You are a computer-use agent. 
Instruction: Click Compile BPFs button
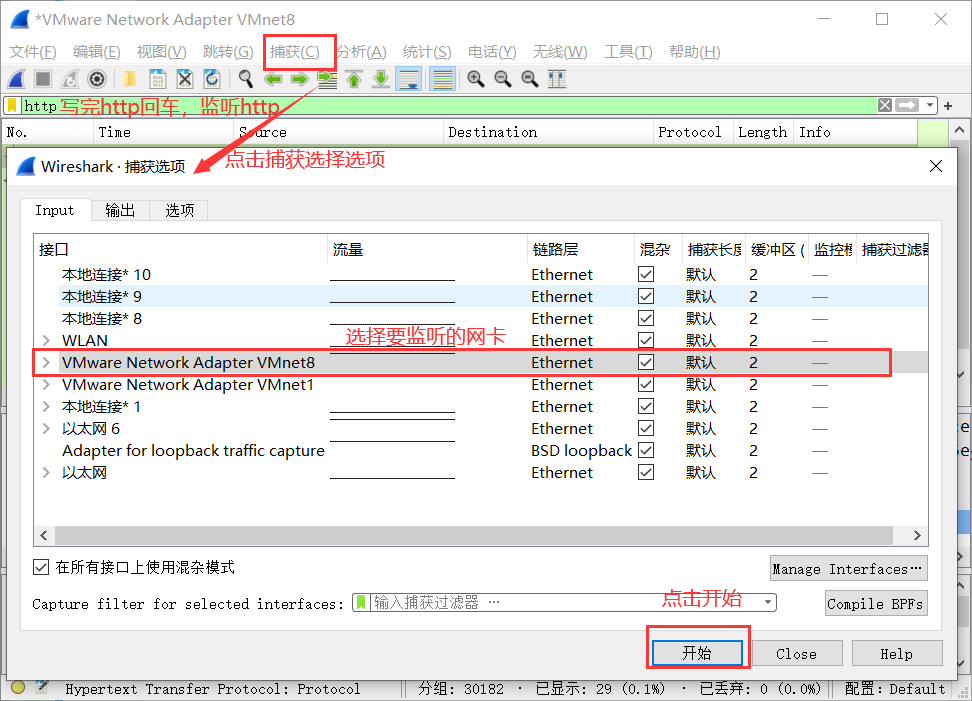876,603
